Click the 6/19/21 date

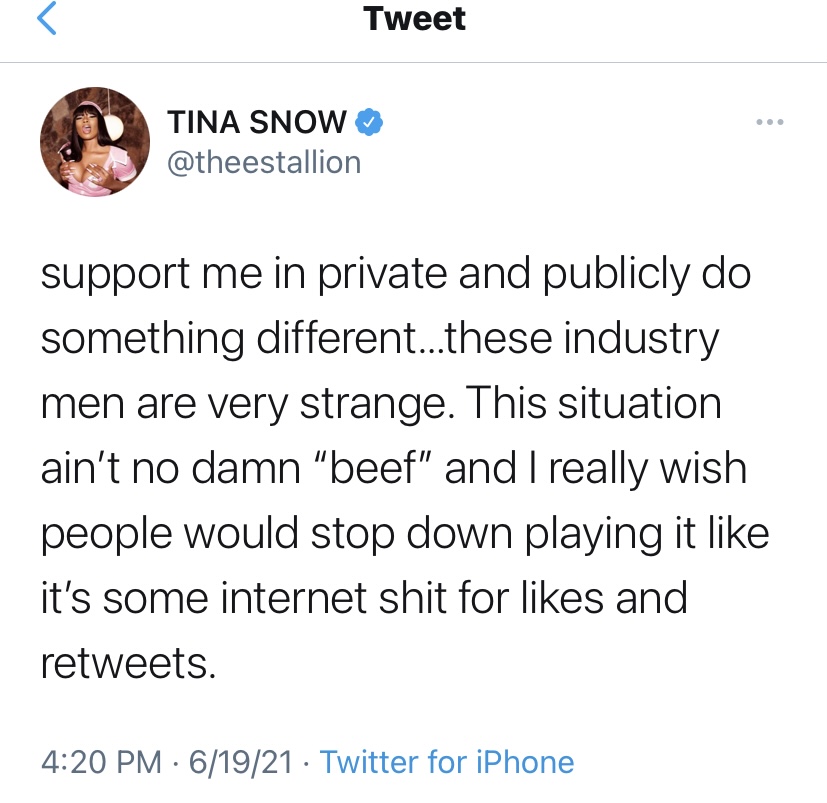coord(241,762)
